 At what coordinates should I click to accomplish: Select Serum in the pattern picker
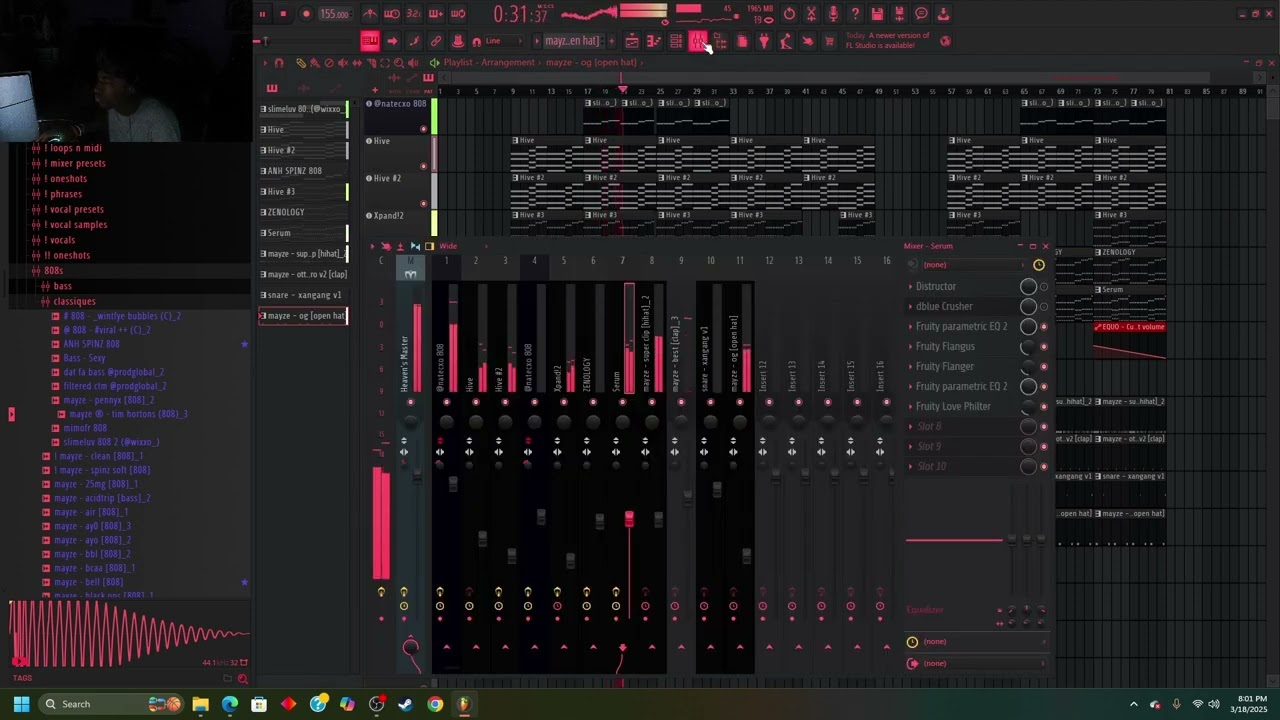303,233
